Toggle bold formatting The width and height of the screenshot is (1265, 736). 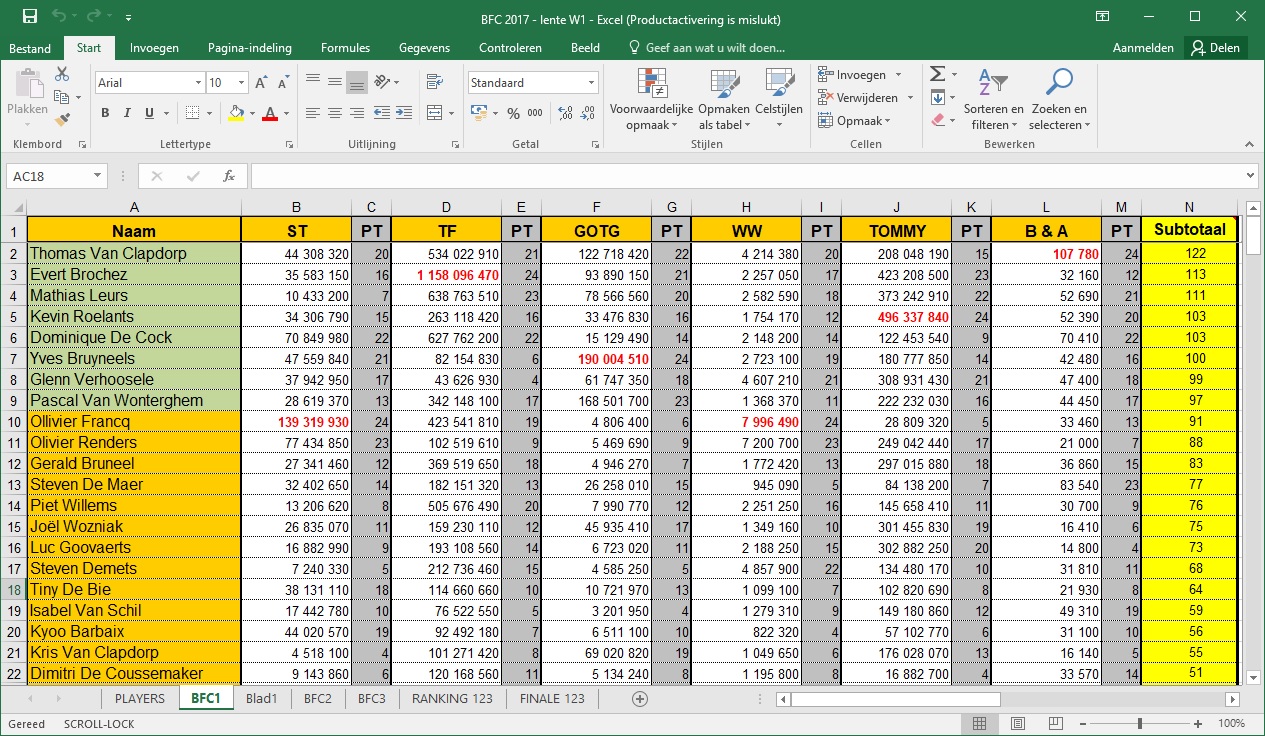105,113
